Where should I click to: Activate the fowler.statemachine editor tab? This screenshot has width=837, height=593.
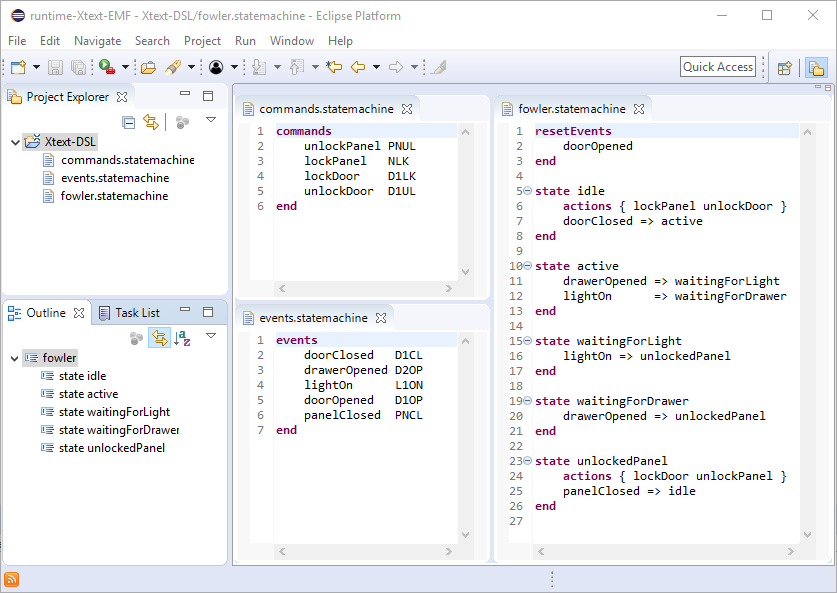572,109
